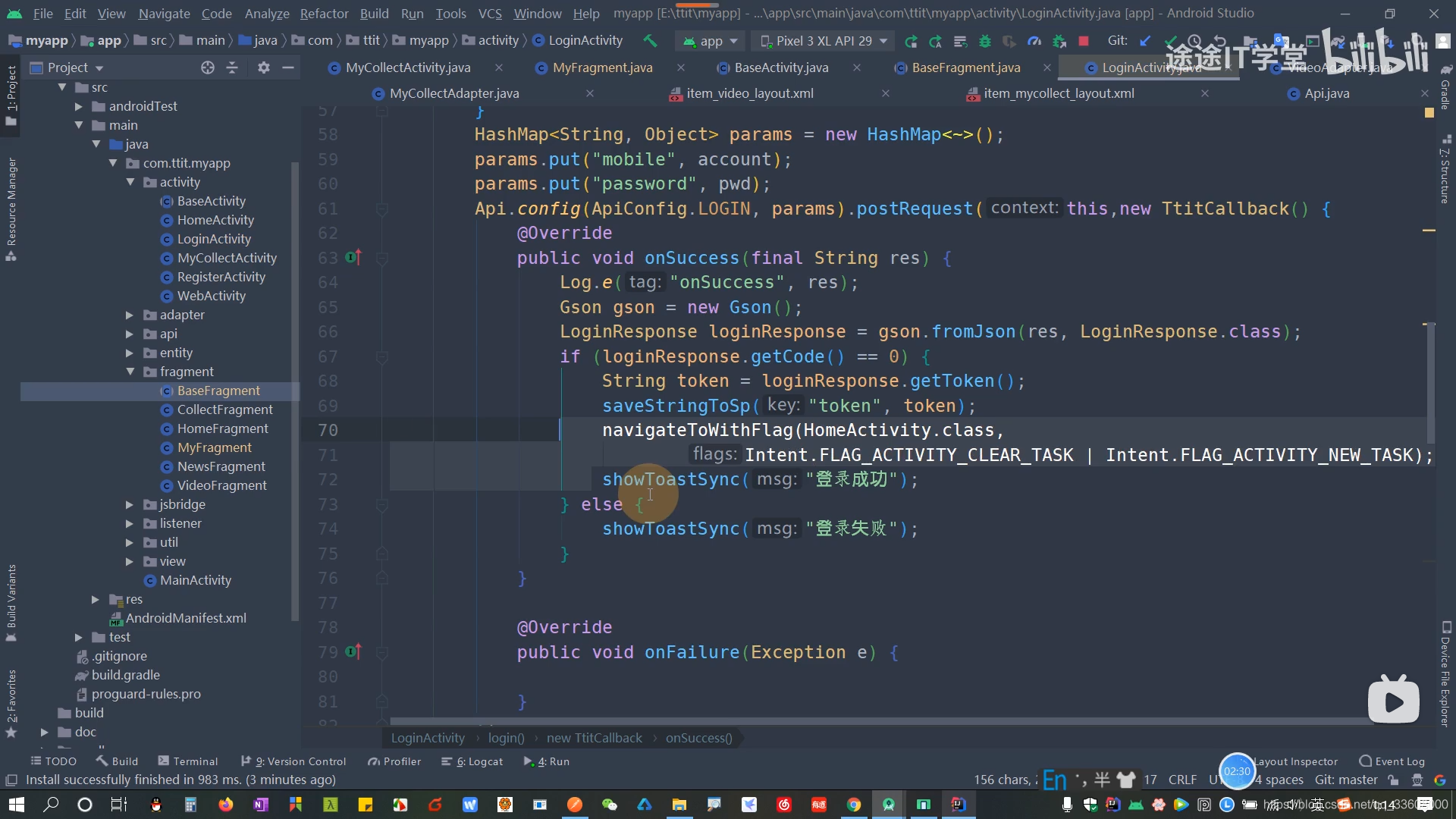Open the Terminal tool window
Viewport: 1456px width, 819px height.
(x=188, y=761)
